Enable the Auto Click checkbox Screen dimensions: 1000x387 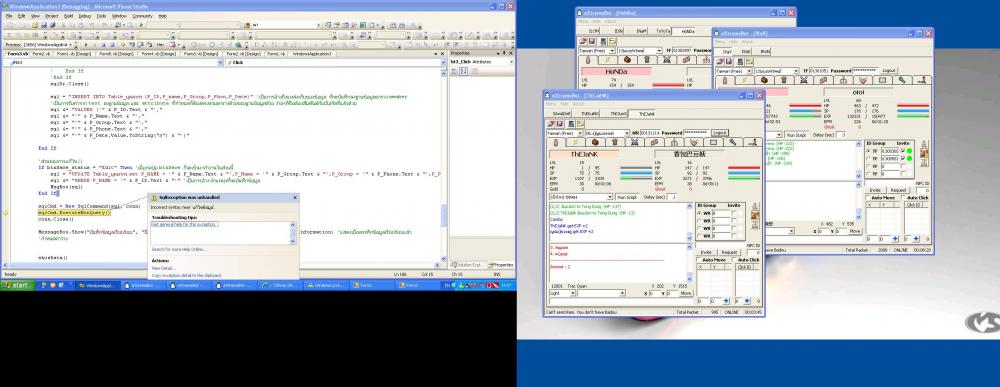[734, 260]
